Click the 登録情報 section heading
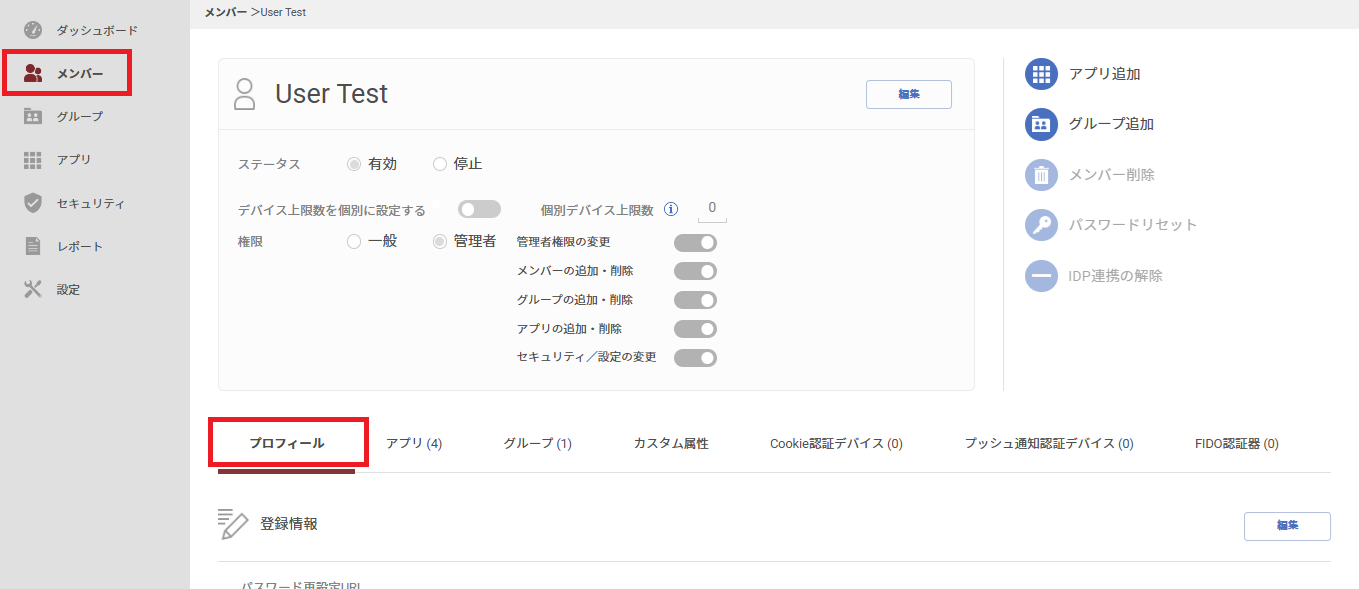Viewport: 1359px width, 589px height. 289,524
